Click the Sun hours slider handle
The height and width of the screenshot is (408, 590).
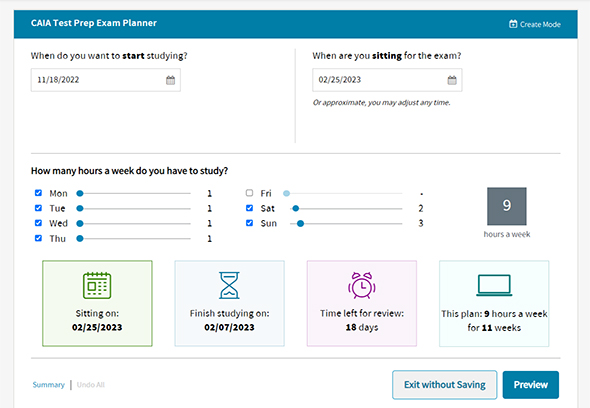[300, 224]
